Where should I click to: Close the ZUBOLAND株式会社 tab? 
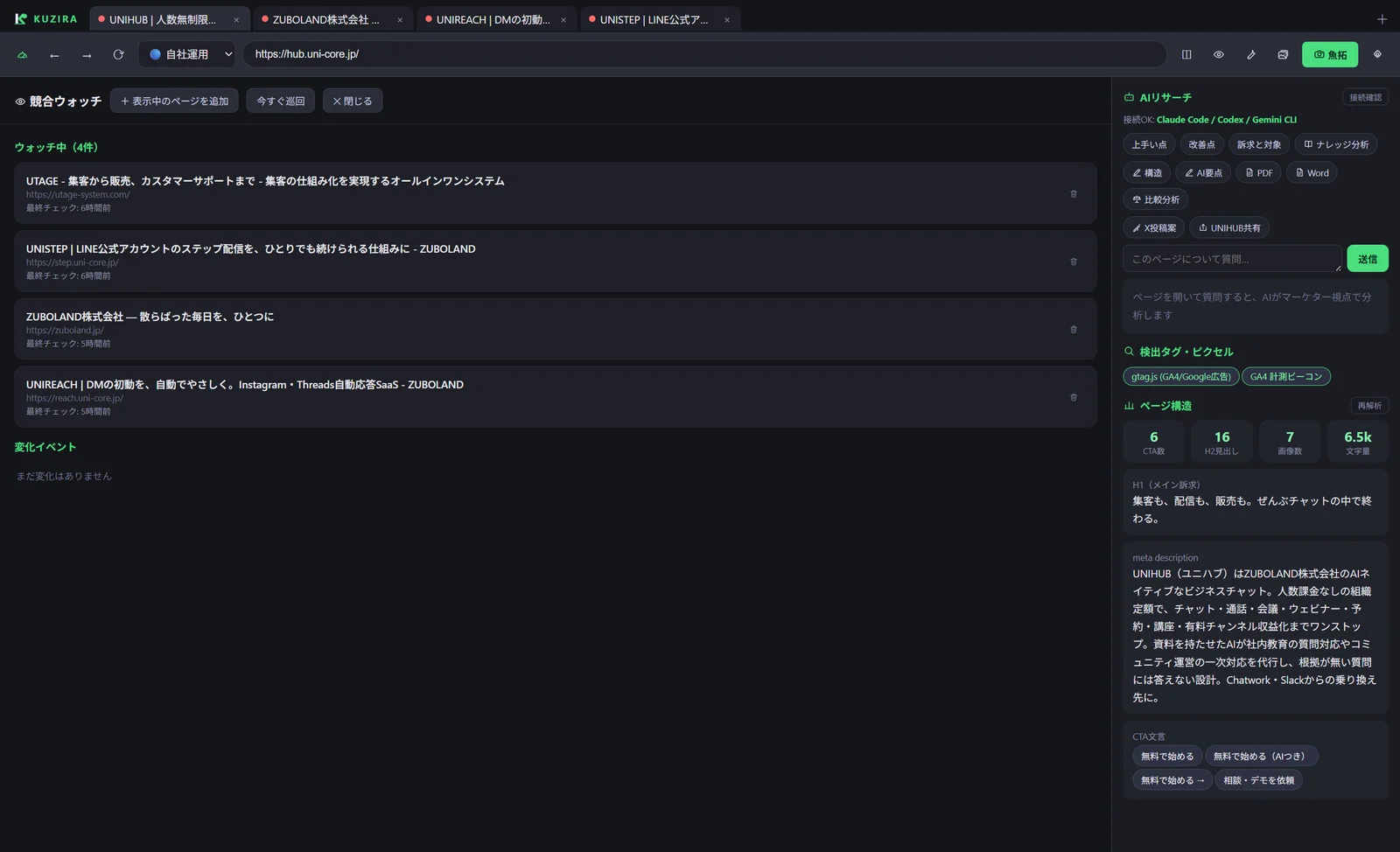pos(400,19)
